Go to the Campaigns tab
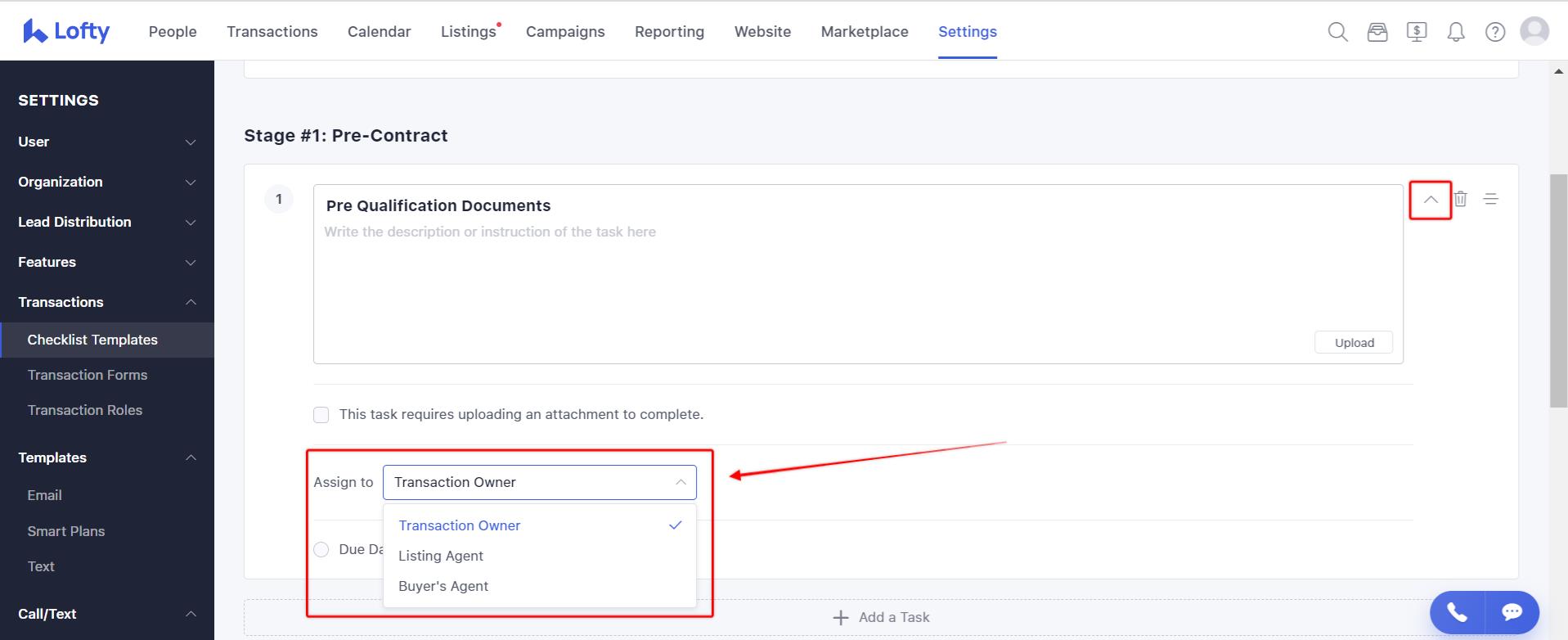This screenshot has height=640, width=1568. pos(565,32)
